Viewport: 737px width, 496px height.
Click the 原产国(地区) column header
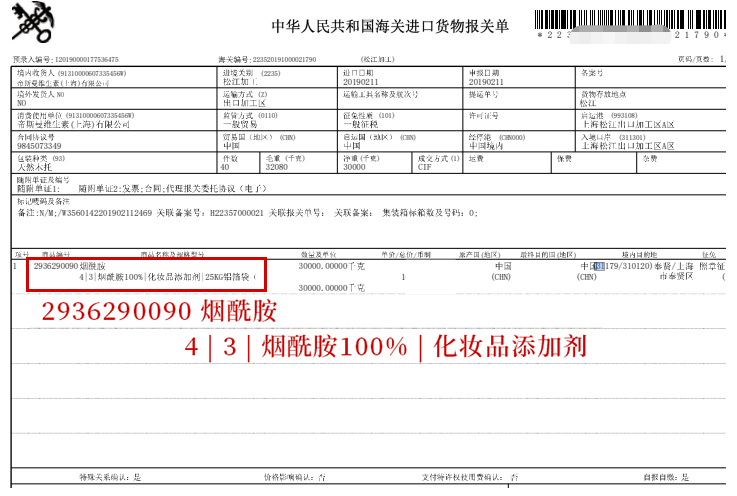(480, 255)
